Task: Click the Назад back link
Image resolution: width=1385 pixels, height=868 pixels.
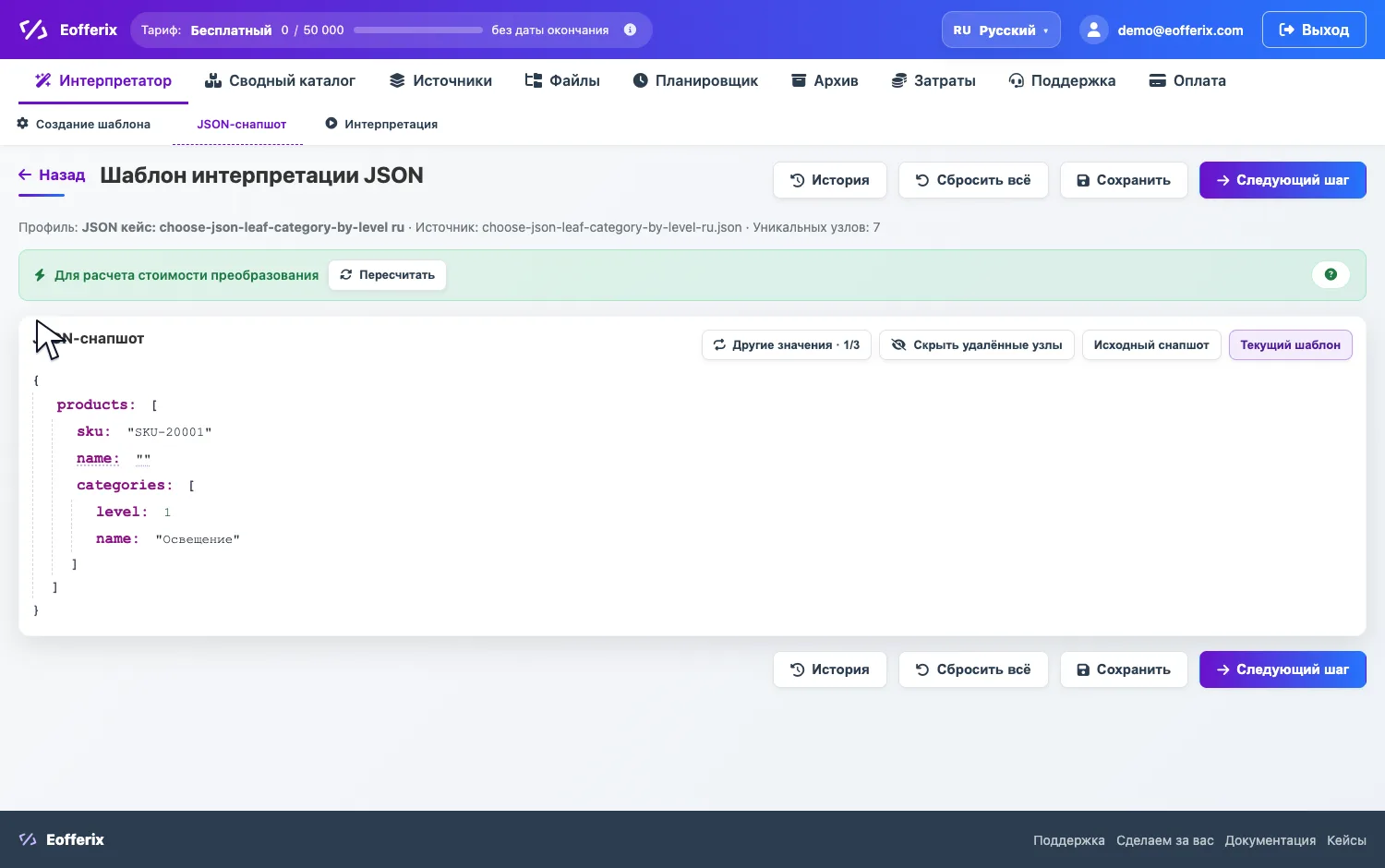Action: point(52,175)
